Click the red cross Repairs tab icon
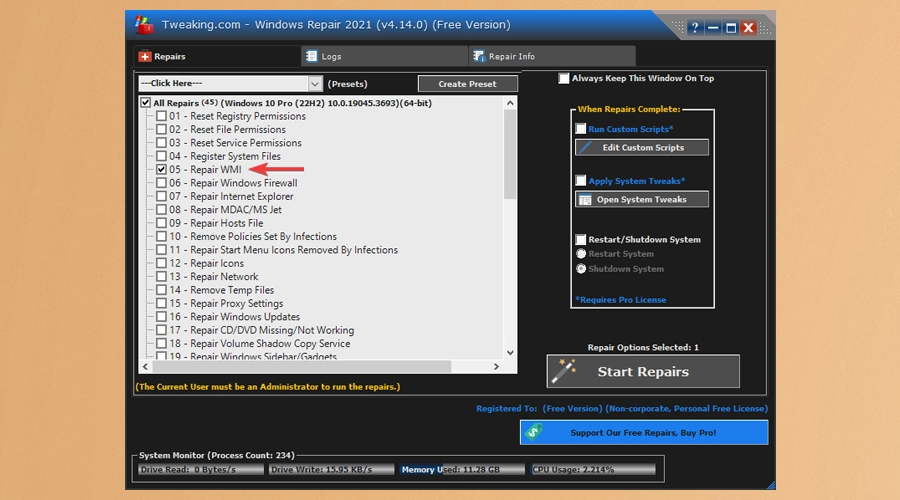The image size is (900, 500). pos(145,56)
